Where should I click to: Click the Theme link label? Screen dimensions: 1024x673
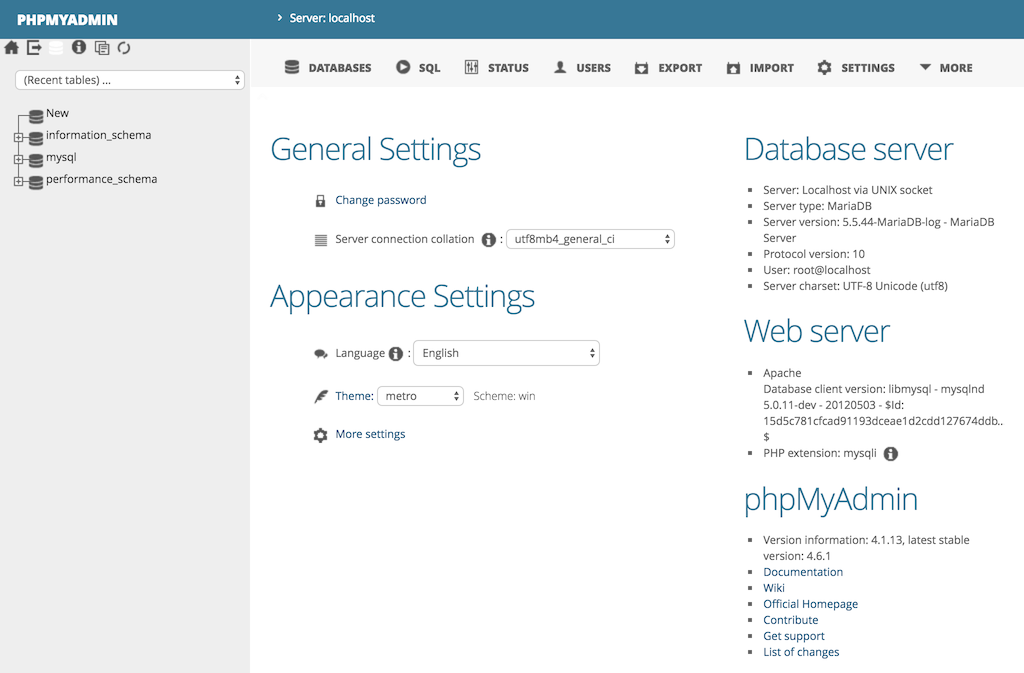[354, 396]
